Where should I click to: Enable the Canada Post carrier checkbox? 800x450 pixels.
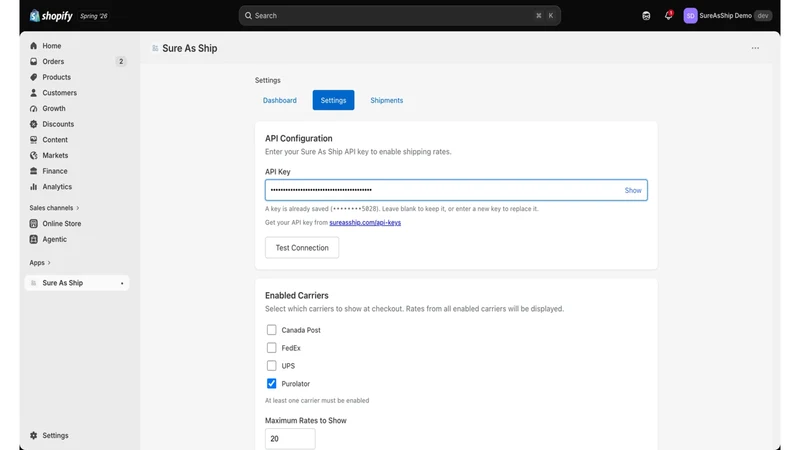[x=271, y=330]
